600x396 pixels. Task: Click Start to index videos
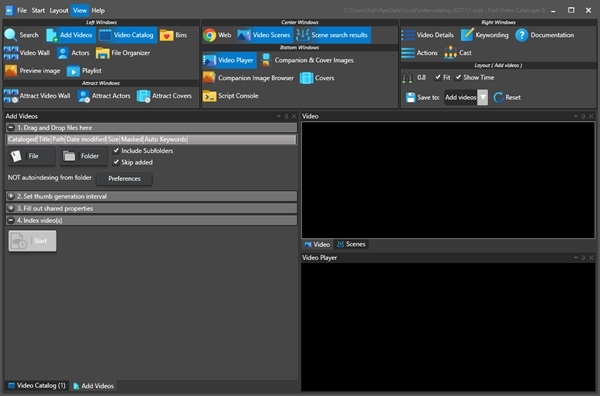[x=33, y=241]
